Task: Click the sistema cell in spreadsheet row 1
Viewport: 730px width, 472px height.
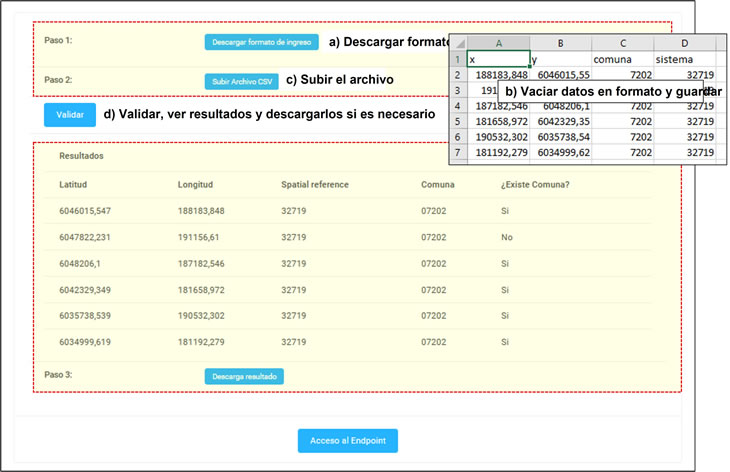Action: [685, 59]
